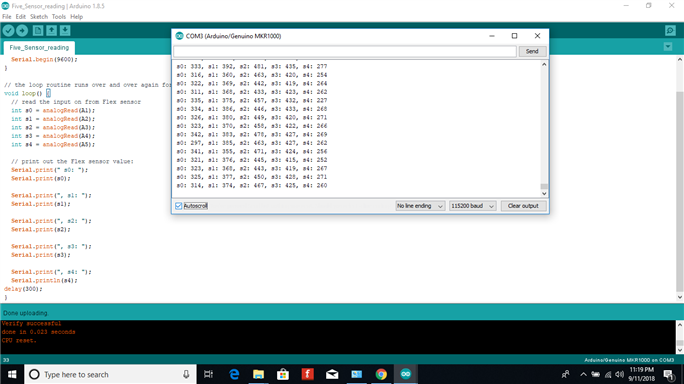Create a New sketch via toolbar icon
The image size is (684, 384).
tap(38, 31)
